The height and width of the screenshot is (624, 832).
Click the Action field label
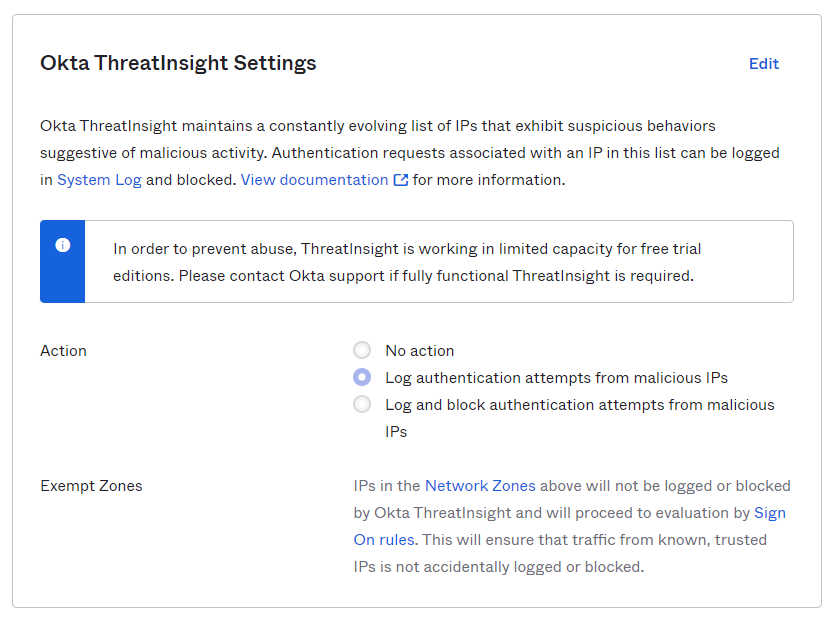click(x=63, y=351)
